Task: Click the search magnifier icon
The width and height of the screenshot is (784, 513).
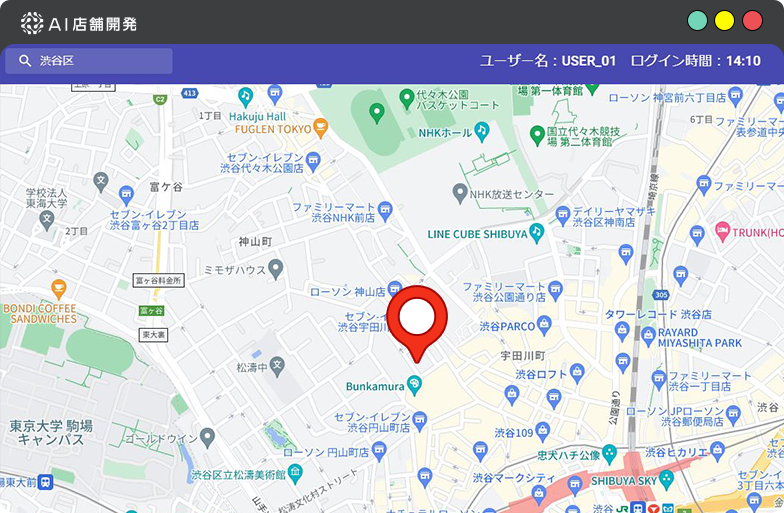Action: [x=25, y=61]
